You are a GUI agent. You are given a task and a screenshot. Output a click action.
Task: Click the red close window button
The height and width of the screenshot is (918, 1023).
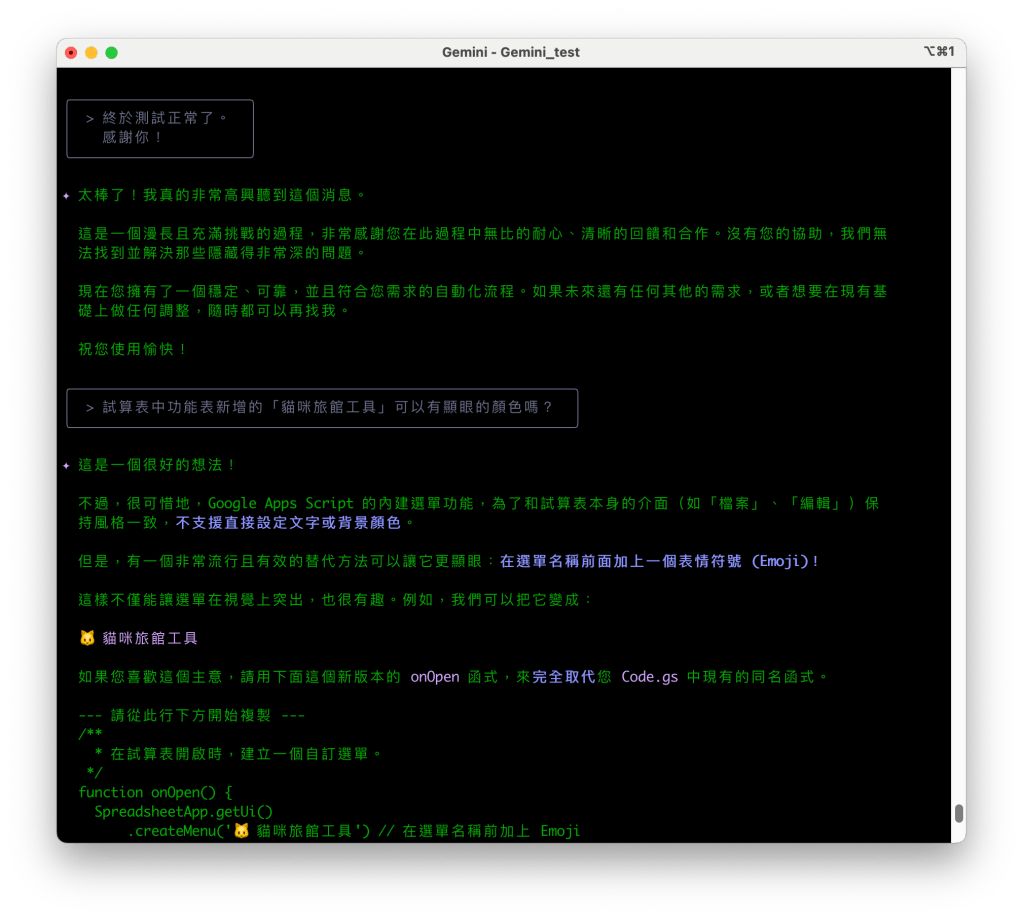71,53
